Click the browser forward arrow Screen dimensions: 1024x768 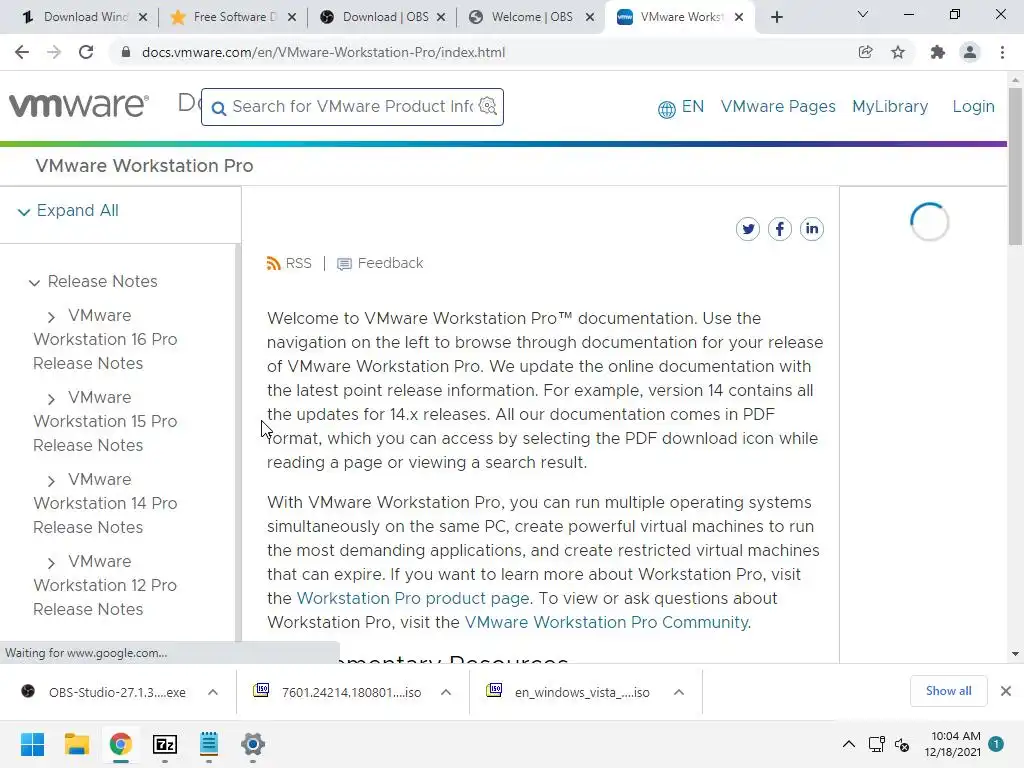pos(54,52)
